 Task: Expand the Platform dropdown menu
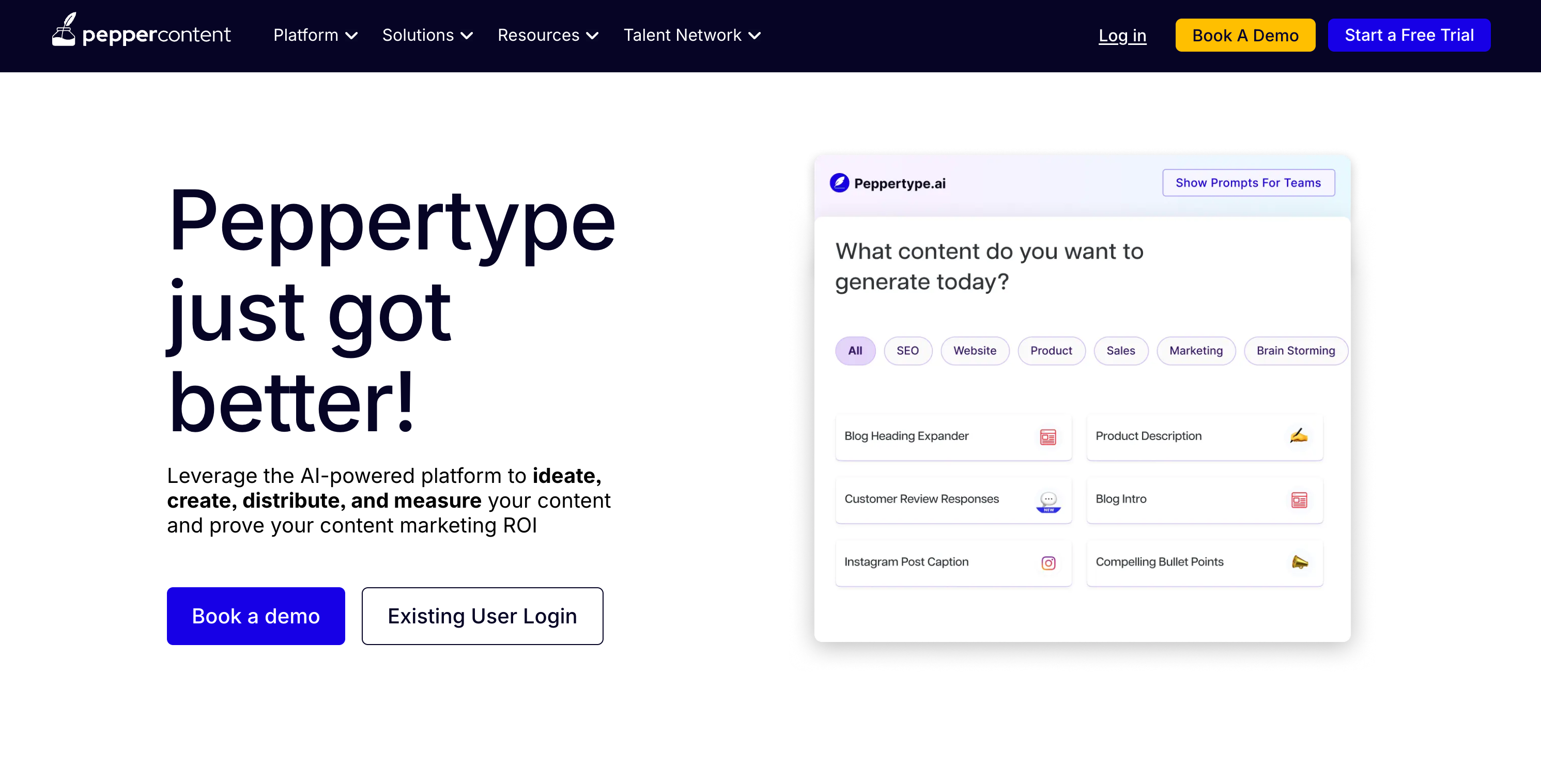(x=315, y=35)
